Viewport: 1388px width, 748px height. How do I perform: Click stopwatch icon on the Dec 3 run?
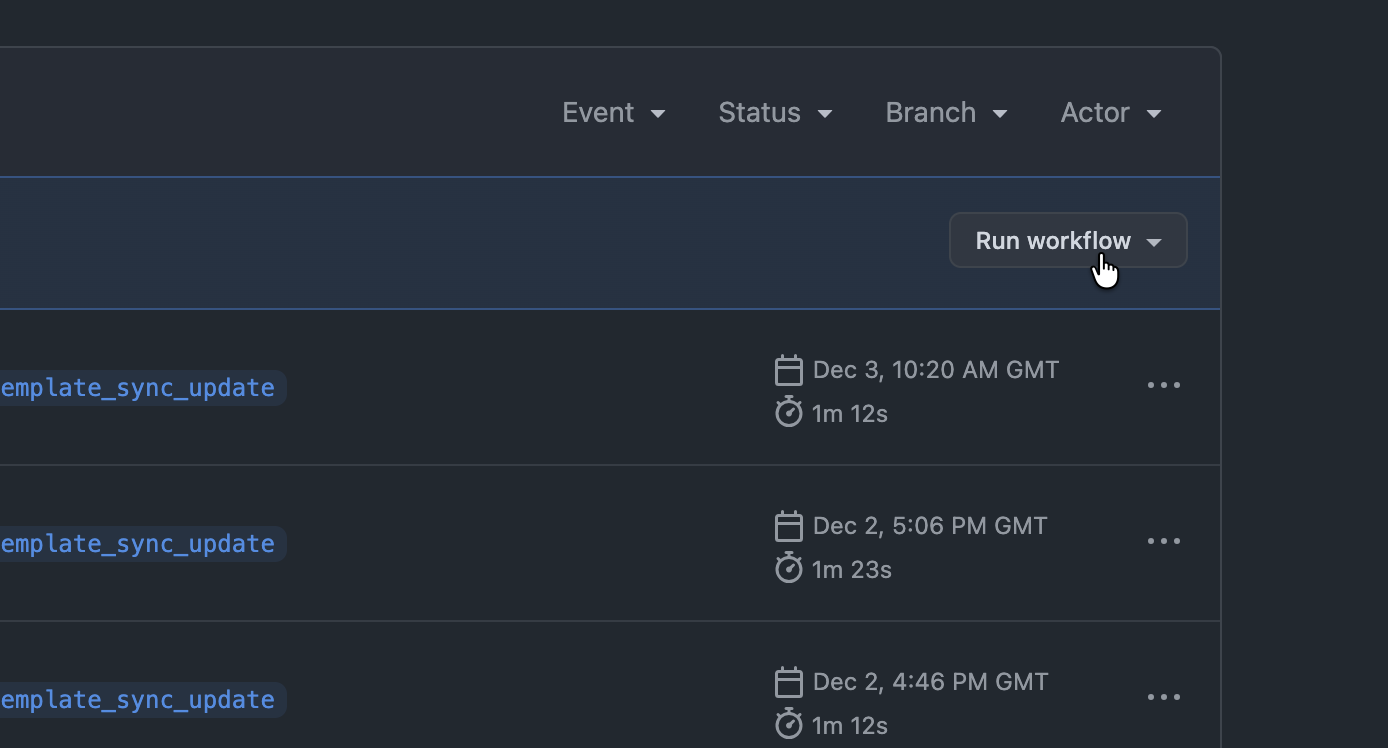[789, 412]
